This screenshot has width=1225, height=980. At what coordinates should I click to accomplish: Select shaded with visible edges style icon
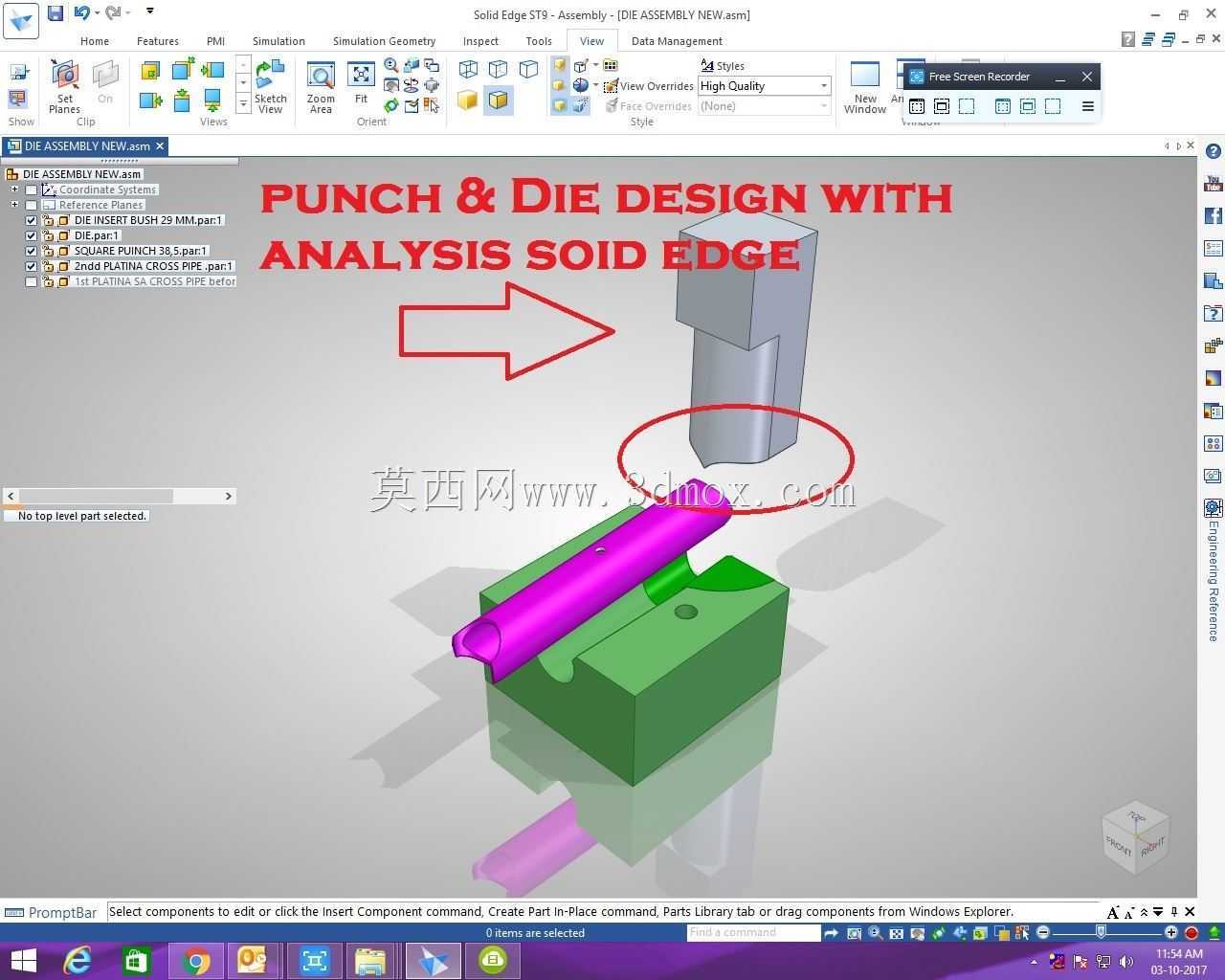click(x=498, y=100)
